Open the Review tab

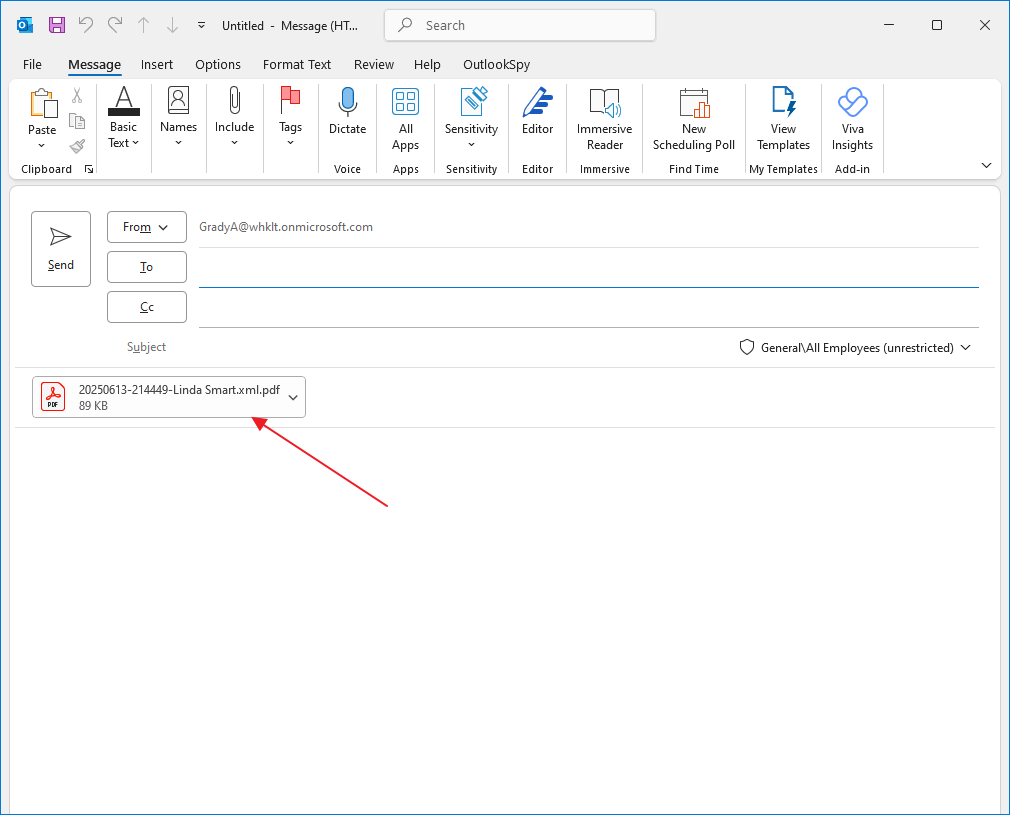(374, 64)
